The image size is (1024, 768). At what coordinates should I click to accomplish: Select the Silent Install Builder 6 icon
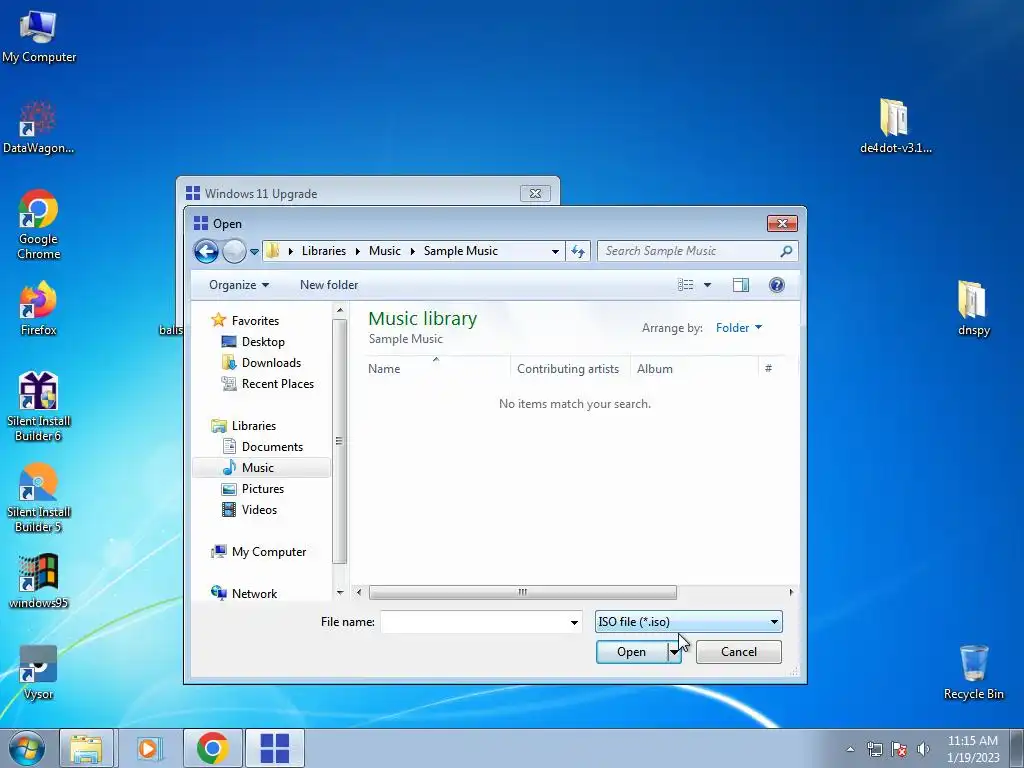(38, 407)
